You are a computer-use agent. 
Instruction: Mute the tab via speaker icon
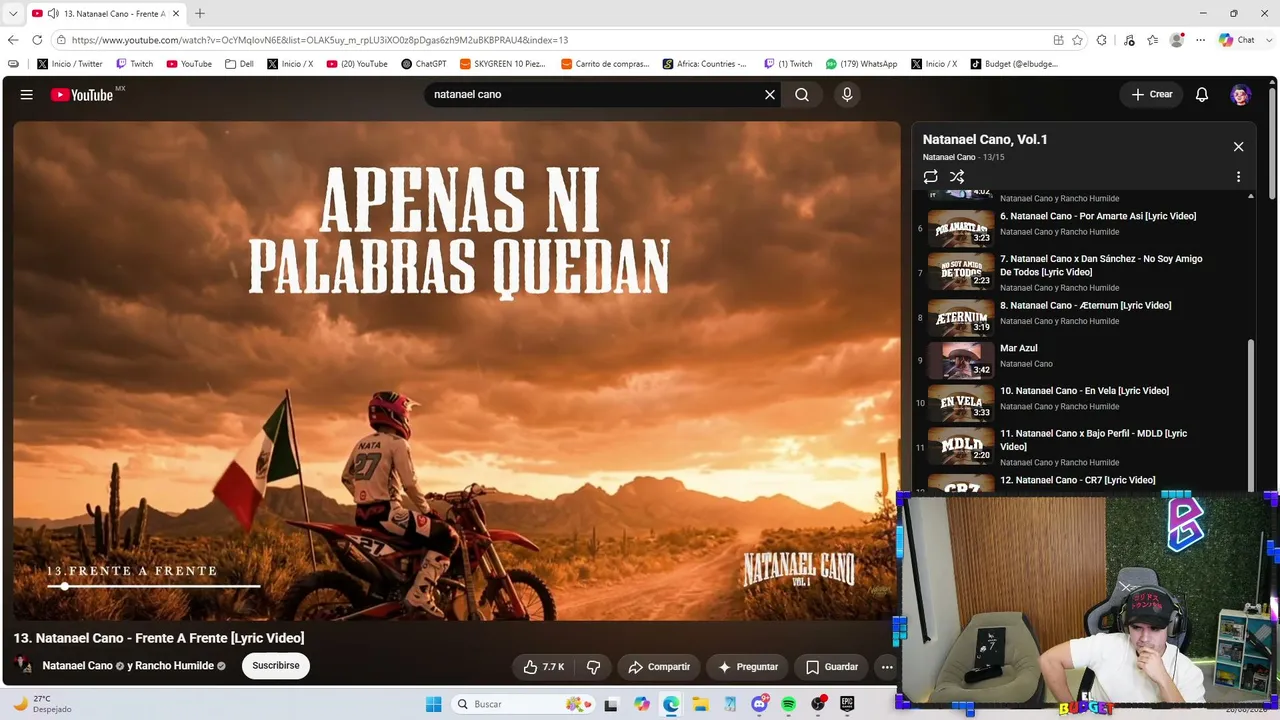pos(52,14)
